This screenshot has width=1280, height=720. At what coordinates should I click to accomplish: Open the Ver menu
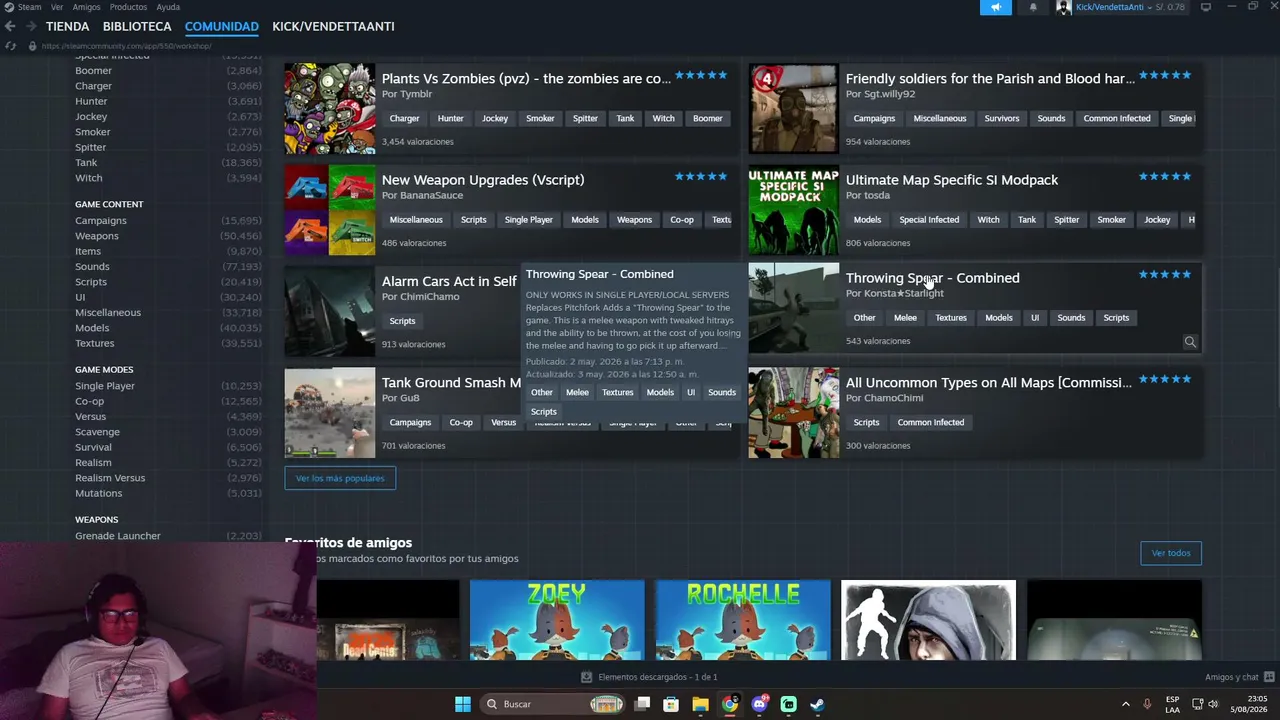[57, 7]
